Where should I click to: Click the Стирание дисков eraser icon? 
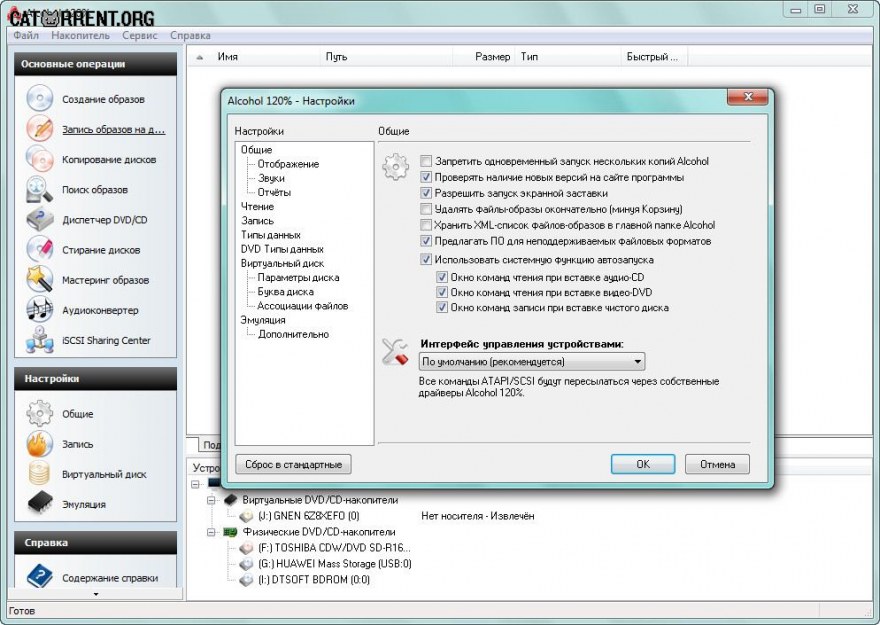tap(39, 250)
